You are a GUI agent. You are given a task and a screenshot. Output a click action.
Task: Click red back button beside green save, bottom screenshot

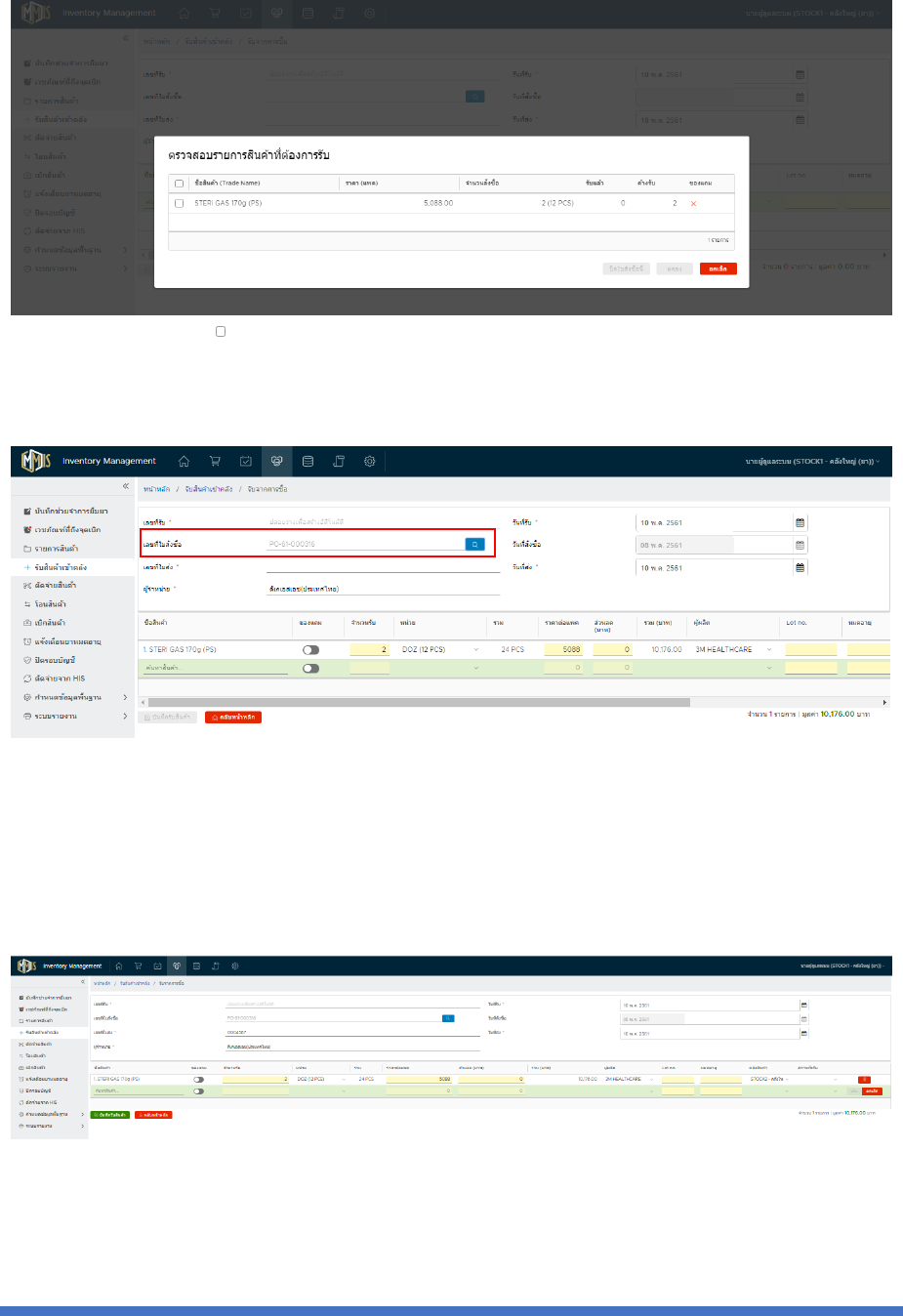click(x=153, y=1114)
